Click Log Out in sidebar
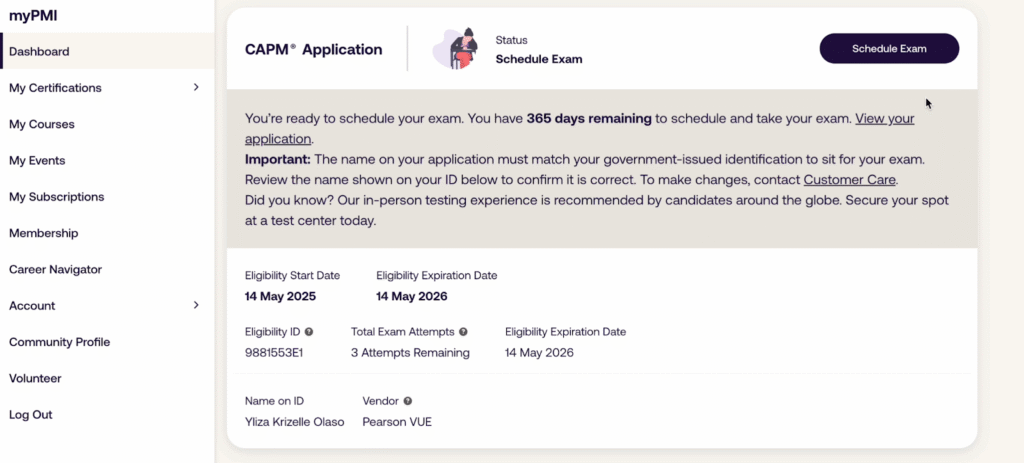The width and height of the screenshot is (1024, 463). [x=31, y=415]
